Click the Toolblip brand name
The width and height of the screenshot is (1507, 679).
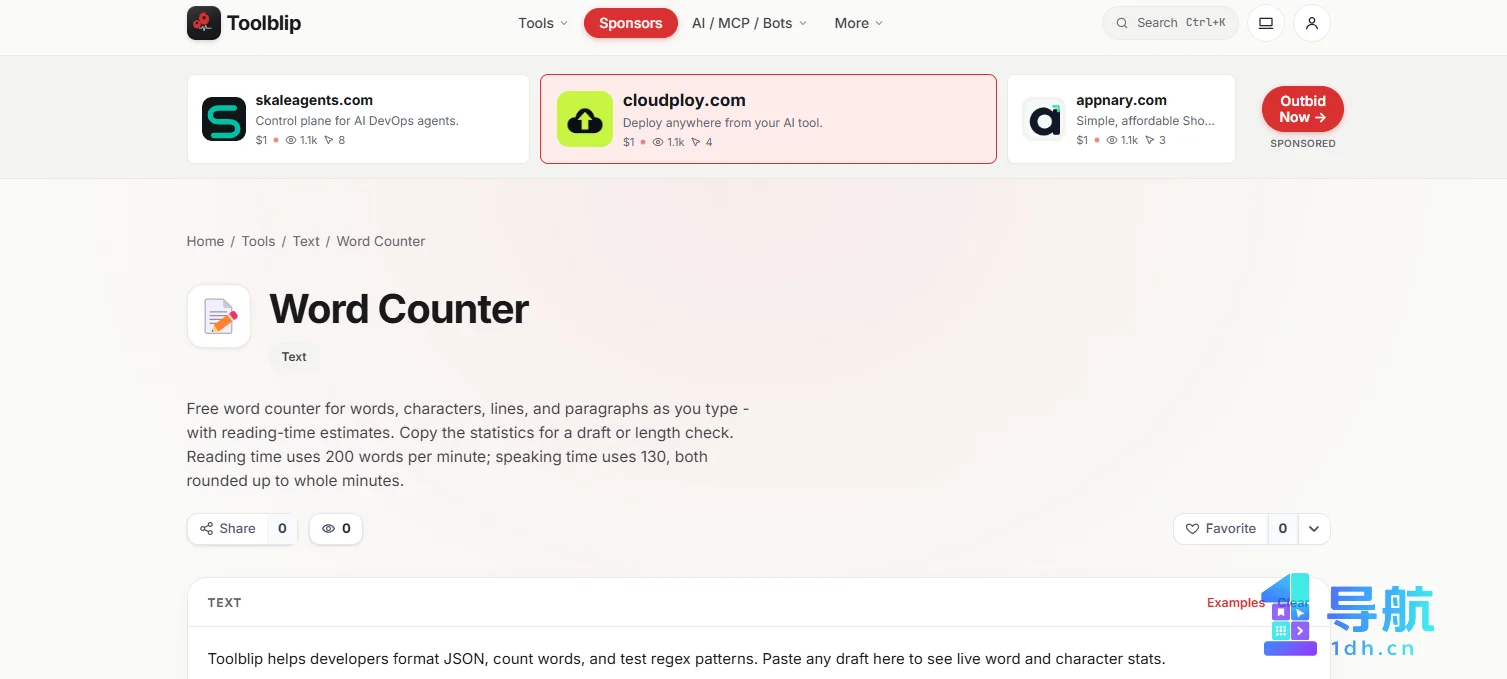(x=264, y=23)
